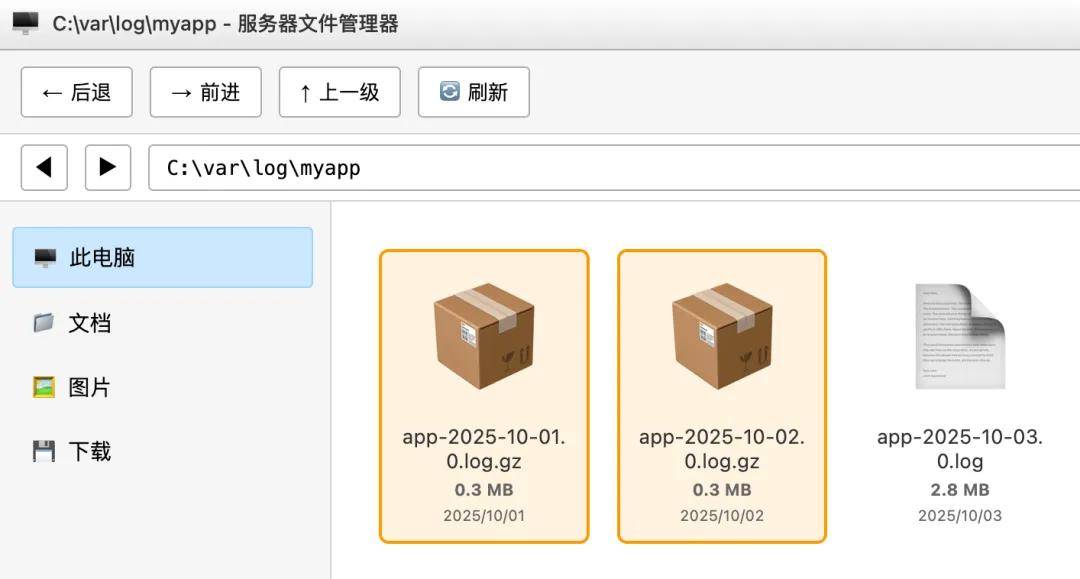Open 图片 in the sidebar

coord(89,387)
